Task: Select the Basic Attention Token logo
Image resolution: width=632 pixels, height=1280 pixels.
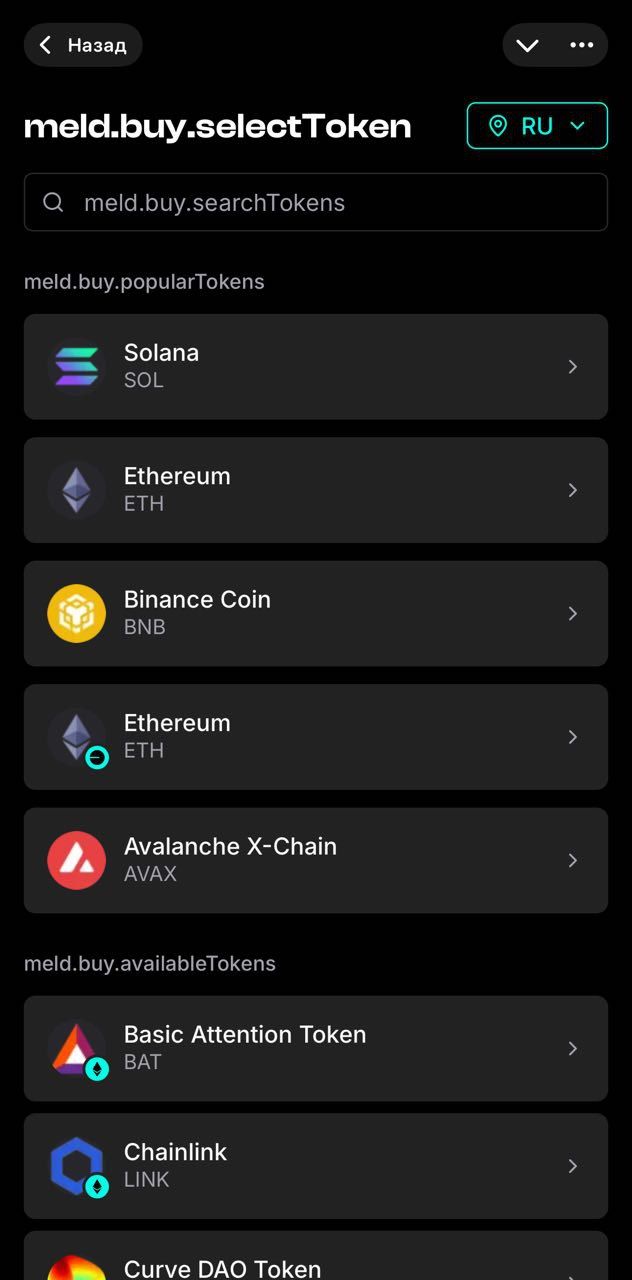Action: (77, 1048)
